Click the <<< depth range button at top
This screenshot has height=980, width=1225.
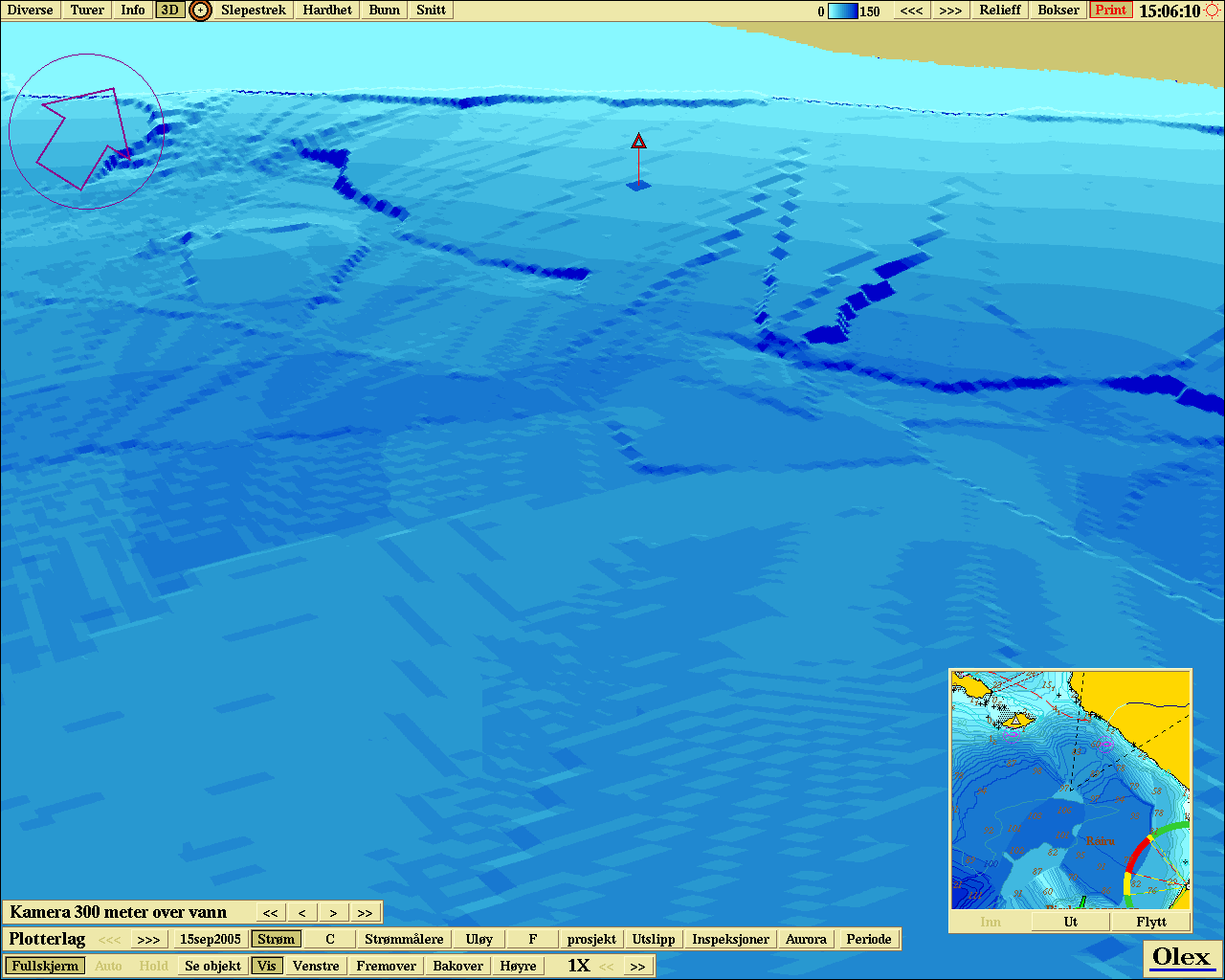[912, 11]
